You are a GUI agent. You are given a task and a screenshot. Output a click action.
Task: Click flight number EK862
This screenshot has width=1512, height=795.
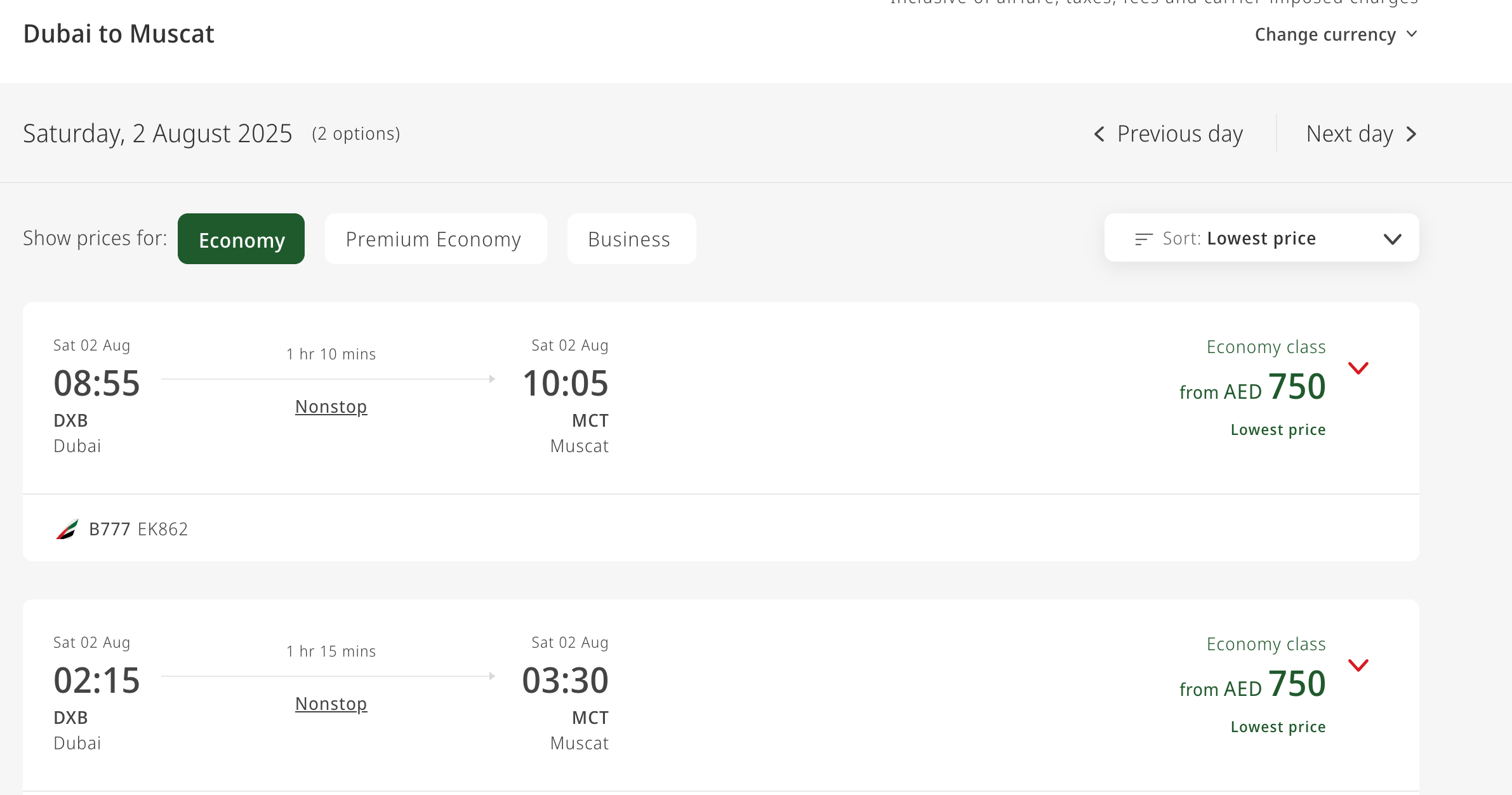coord(163,529)
